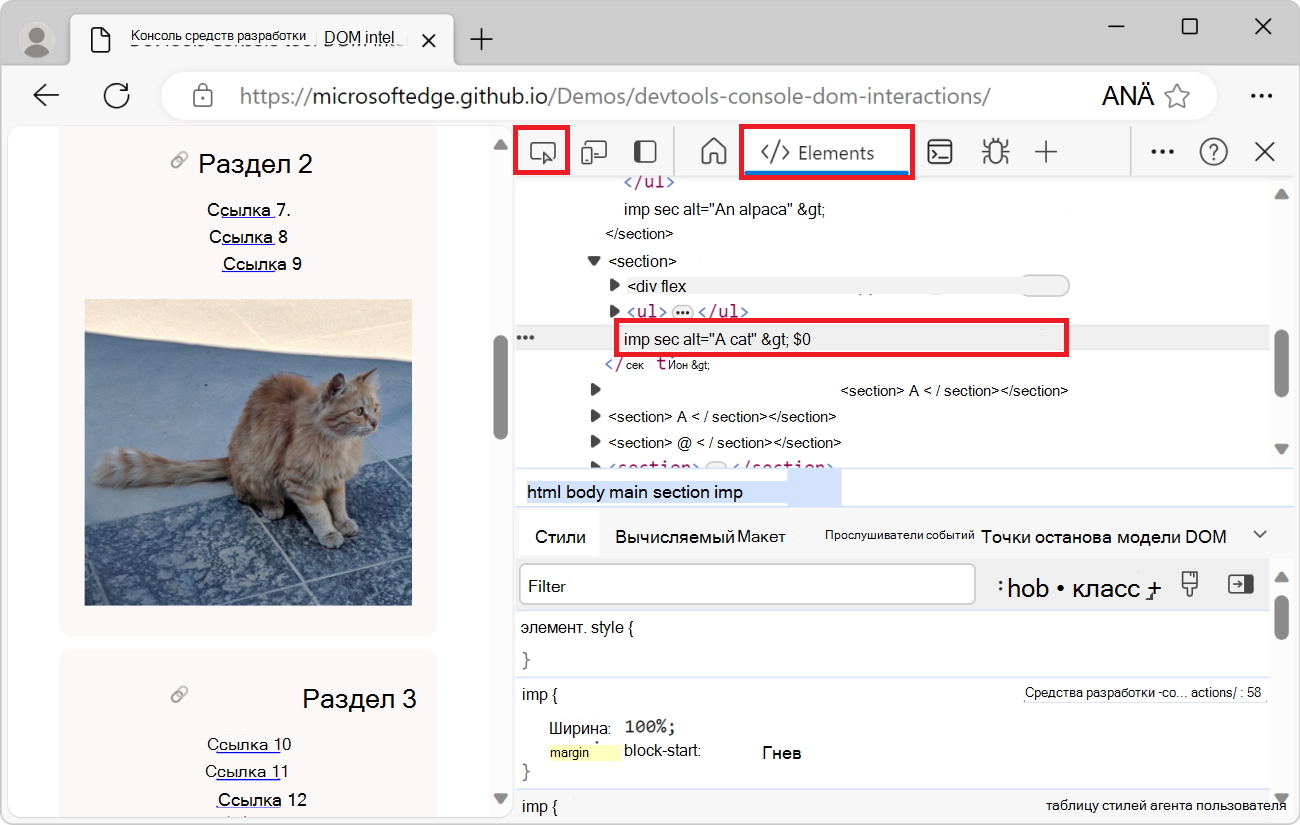Focus the styles Filter field
The width and height of the screenshot is (1300, 825).
747,585
